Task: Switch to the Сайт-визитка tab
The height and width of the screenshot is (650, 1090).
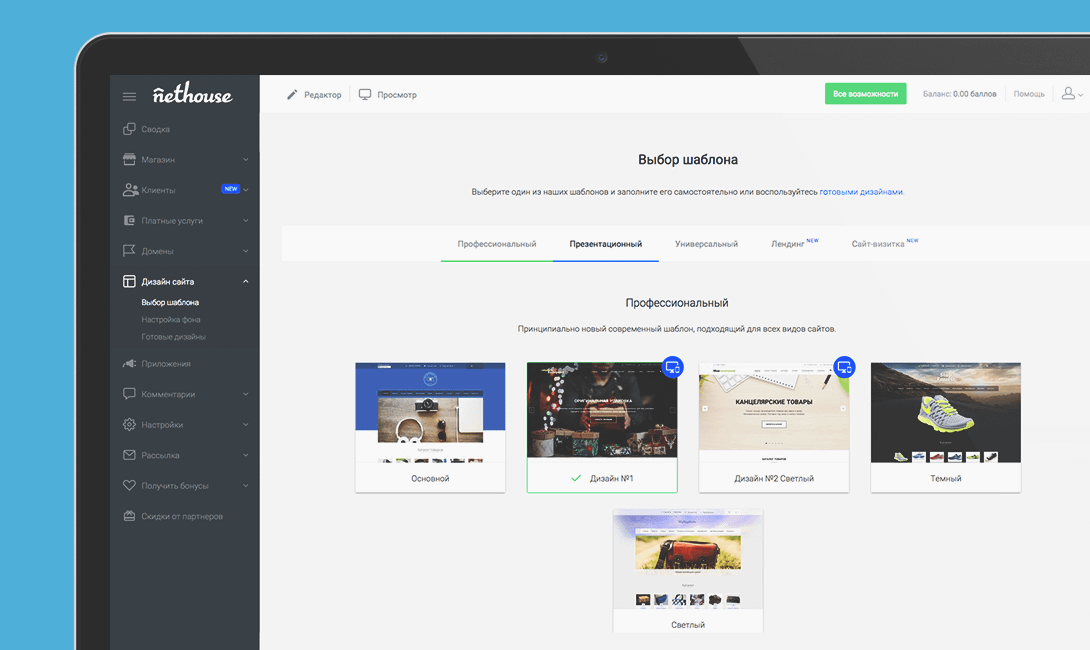Action: tap(884, 243)
